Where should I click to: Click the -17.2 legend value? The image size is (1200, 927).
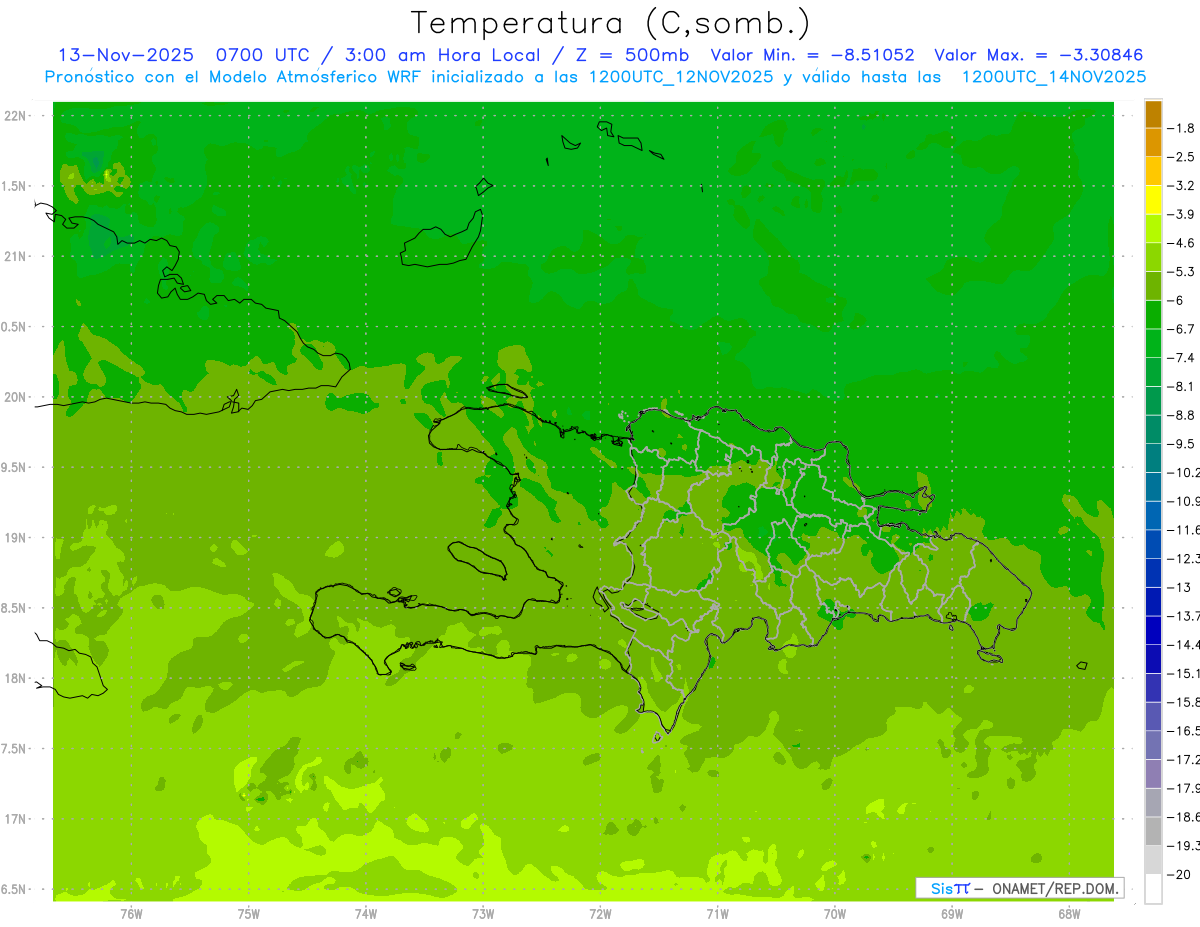click(1183, 759)
